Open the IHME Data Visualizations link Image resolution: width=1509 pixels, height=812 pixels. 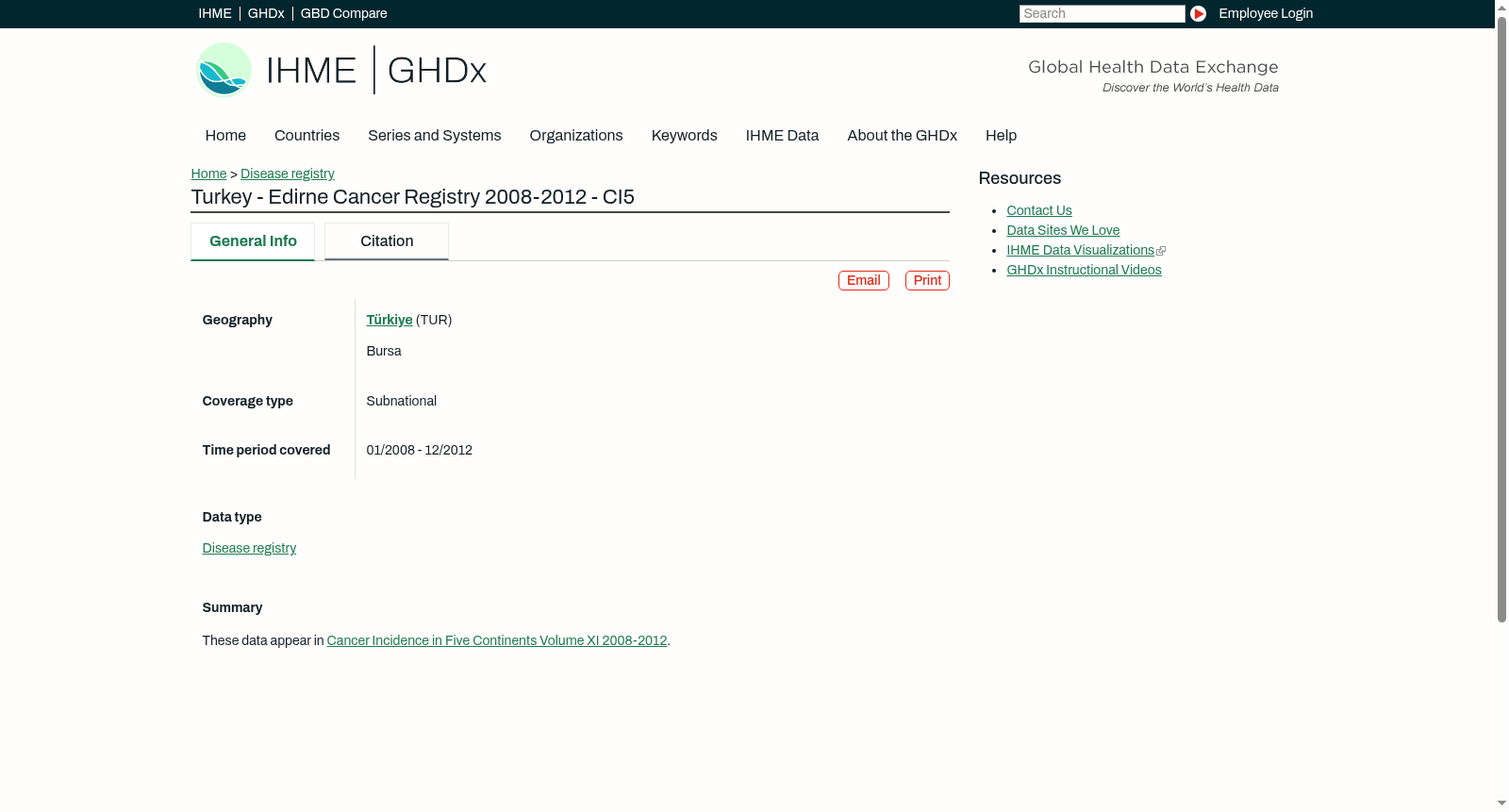point(1080,250)
